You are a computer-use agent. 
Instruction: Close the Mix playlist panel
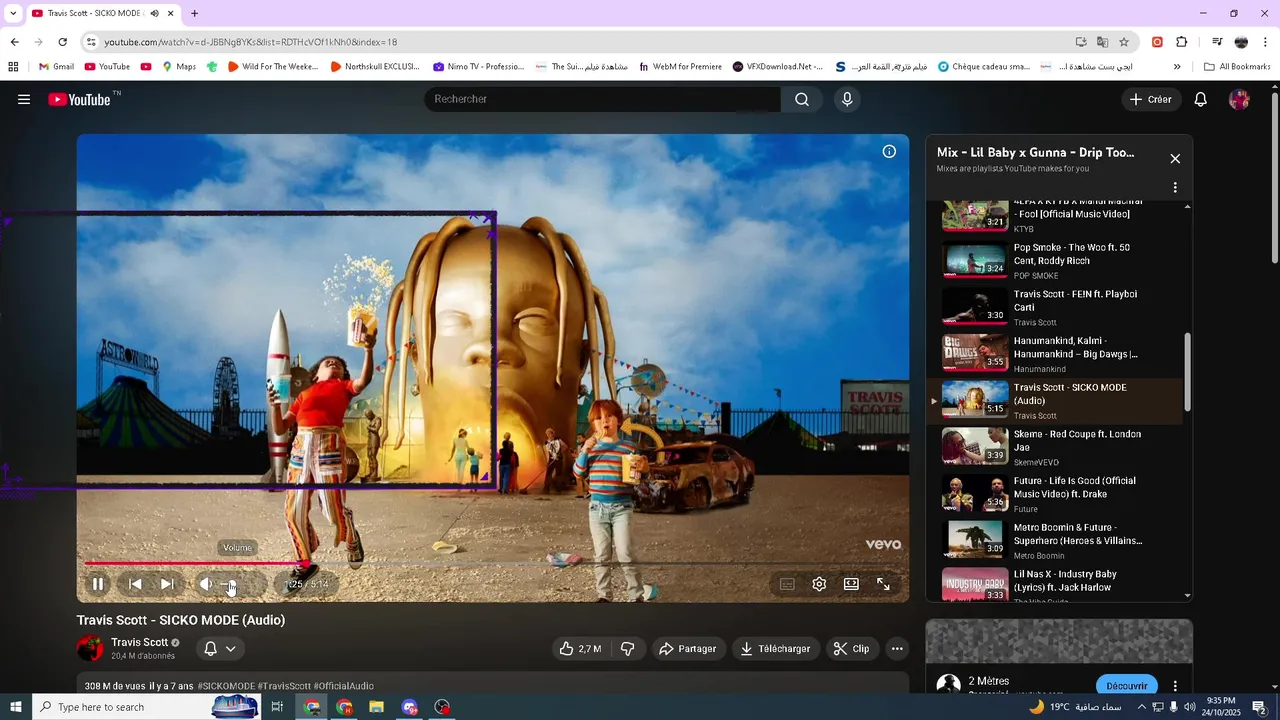click(x=1175, y=159)
